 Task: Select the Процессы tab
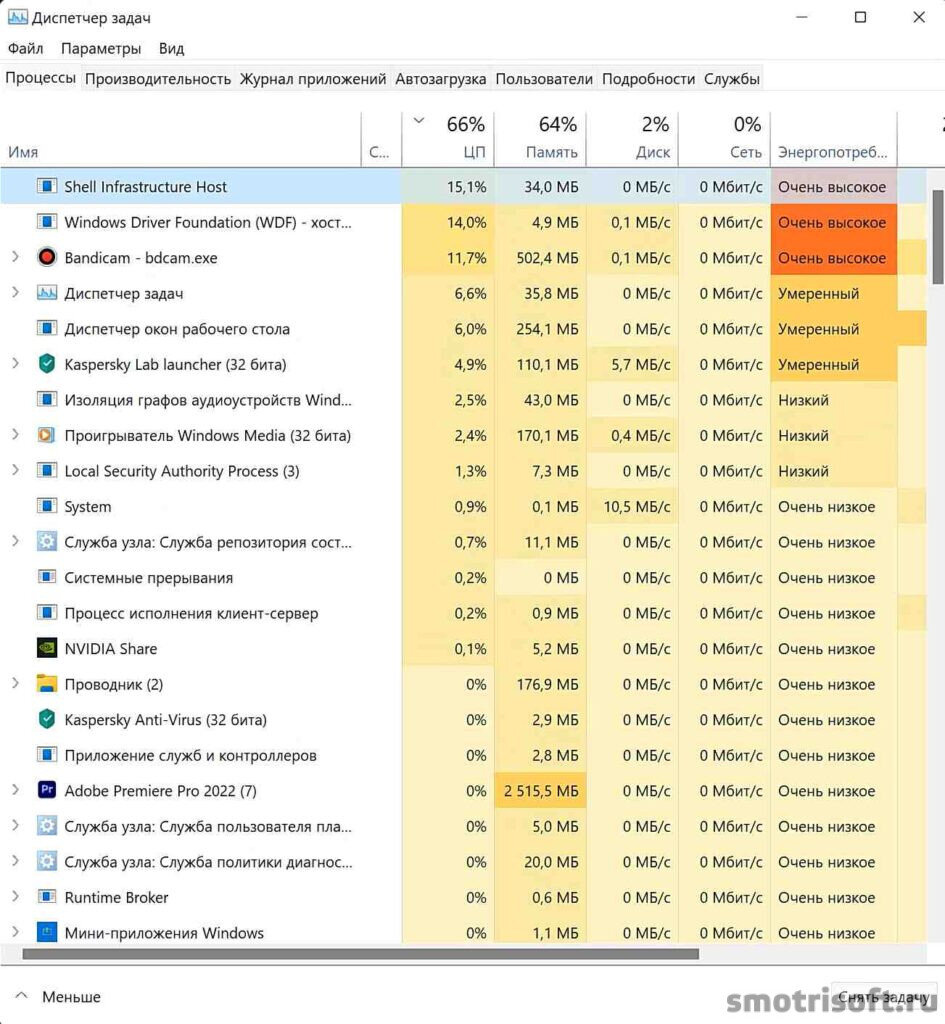coord(40,78)
